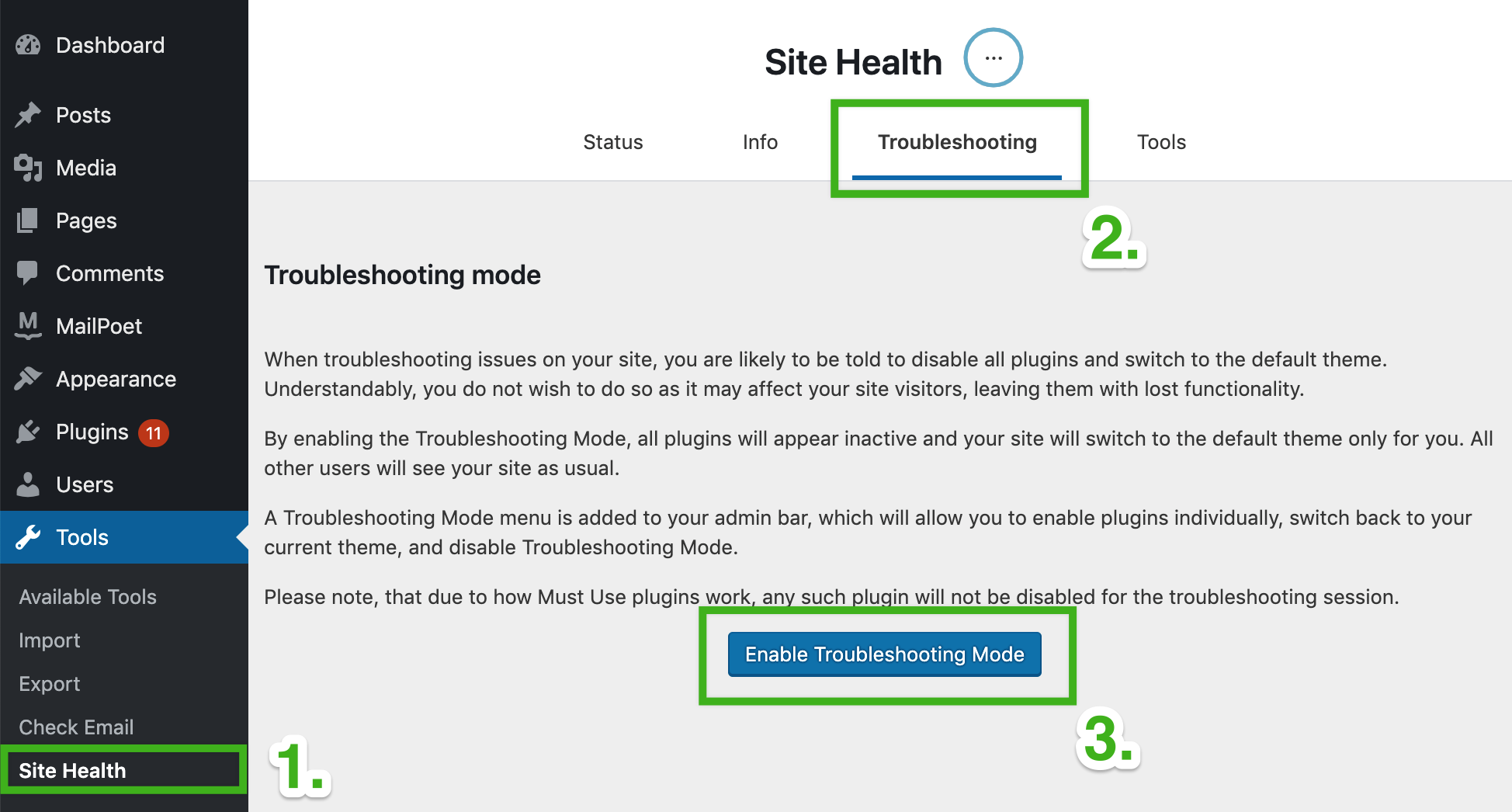Image resolution: width=1512 pixels, height=812 pixels.
Task: Click the Media library icon
Action: point(28,168)
